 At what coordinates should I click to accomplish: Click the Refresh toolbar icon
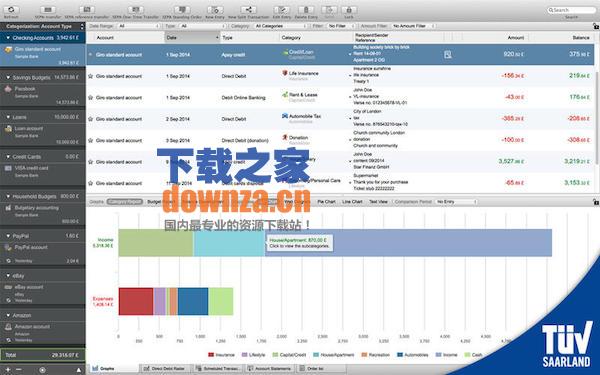tap(11, 10)
